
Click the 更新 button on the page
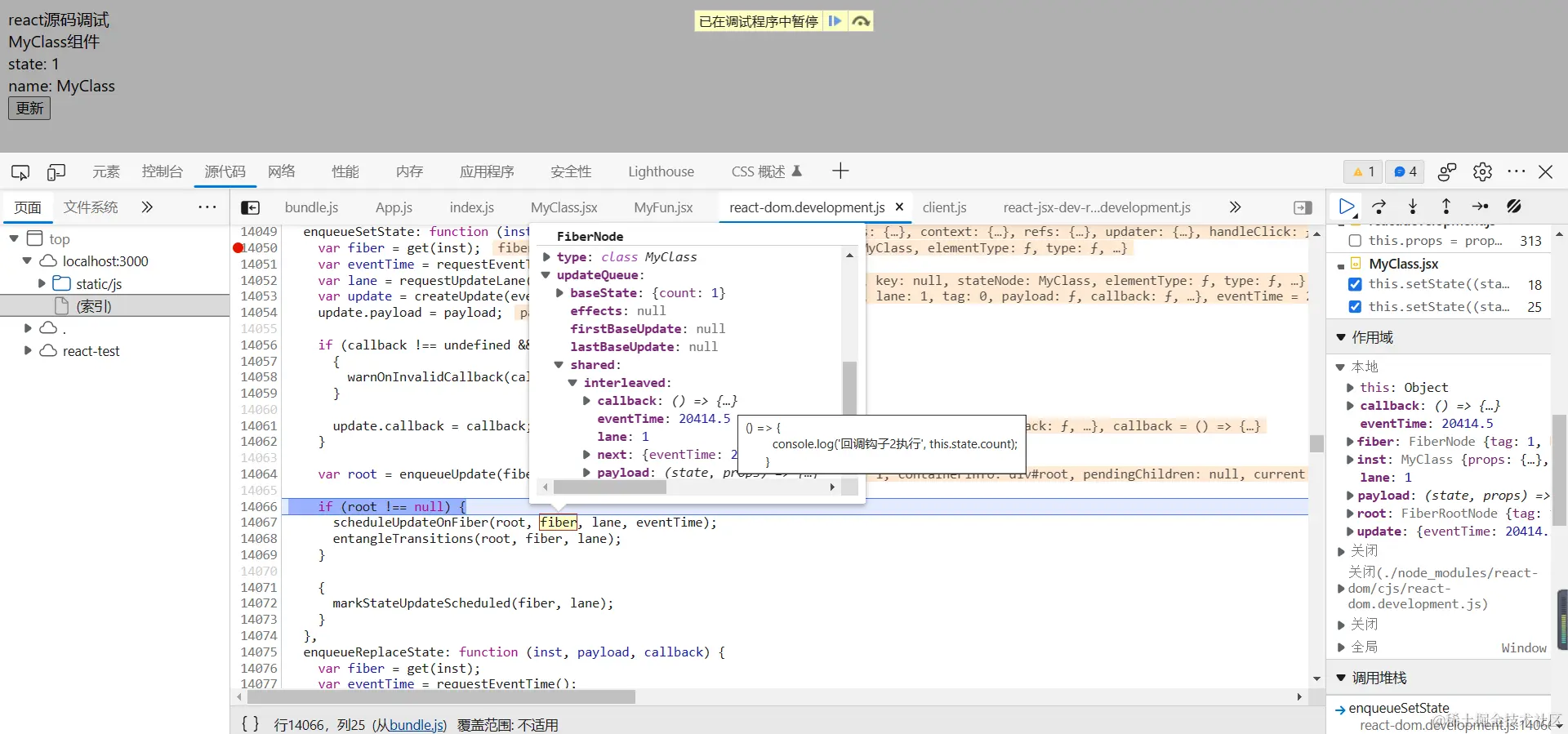pos(29,109)
